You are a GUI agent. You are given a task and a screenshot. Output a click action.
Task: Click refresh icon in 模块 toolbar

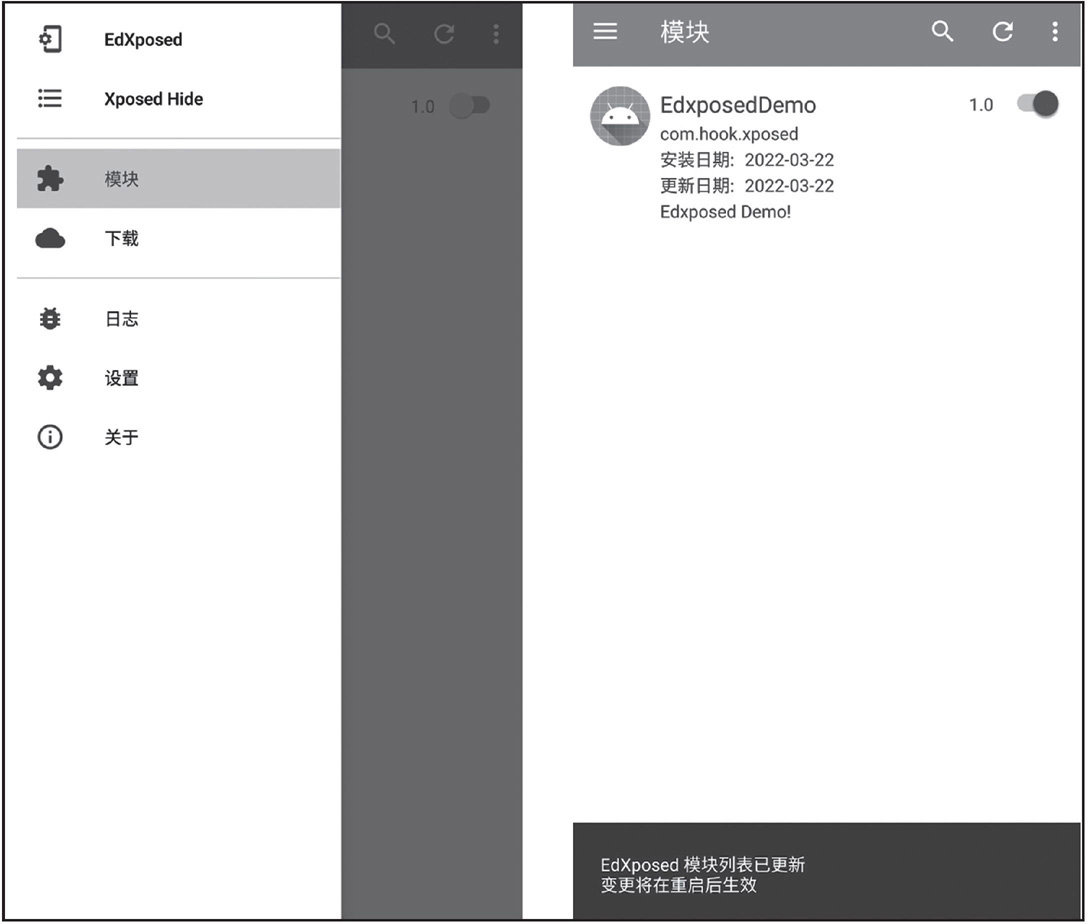(x=1002, y=31)
